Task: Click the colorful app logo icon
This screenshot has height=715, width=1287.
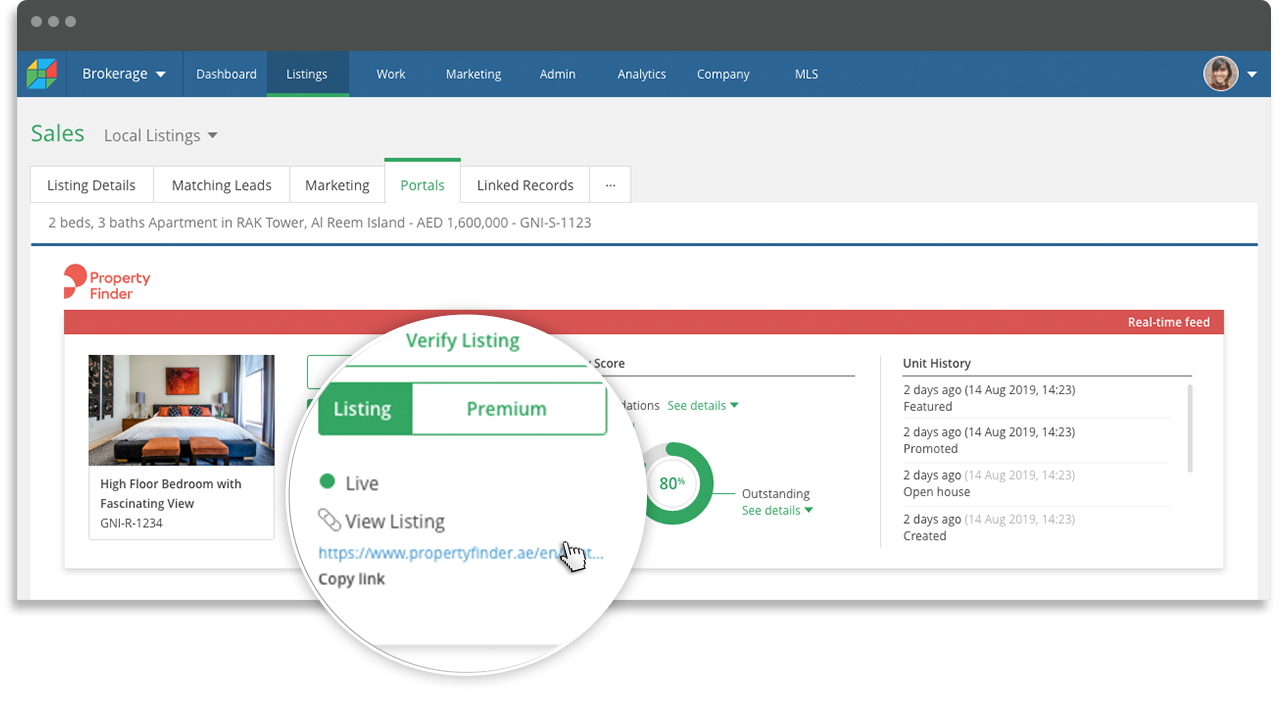Action: (42, 74)
